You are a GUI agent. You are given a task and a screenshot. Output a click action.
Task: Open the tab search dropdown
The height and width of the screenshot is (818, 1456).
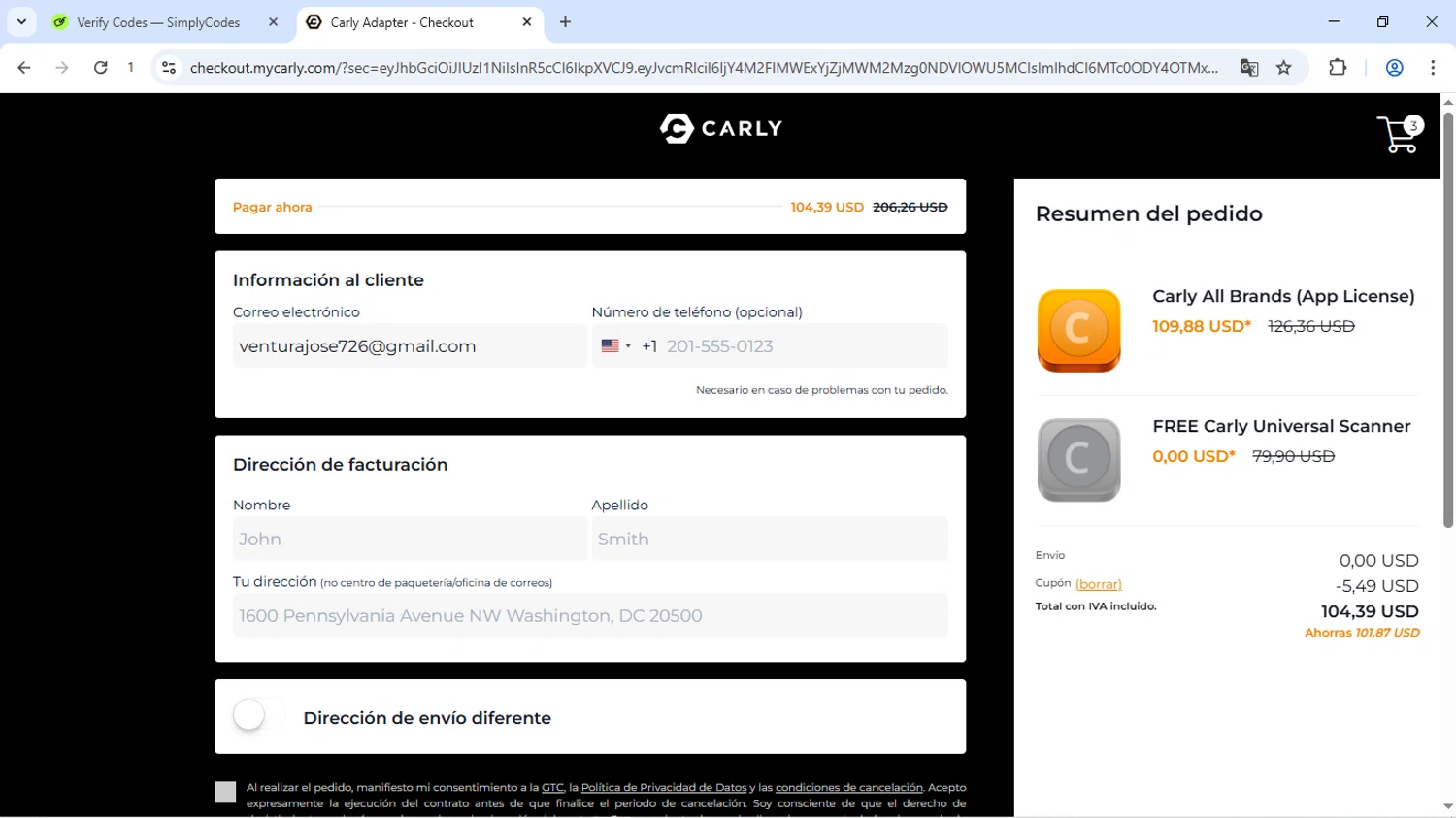click(21, 21)
